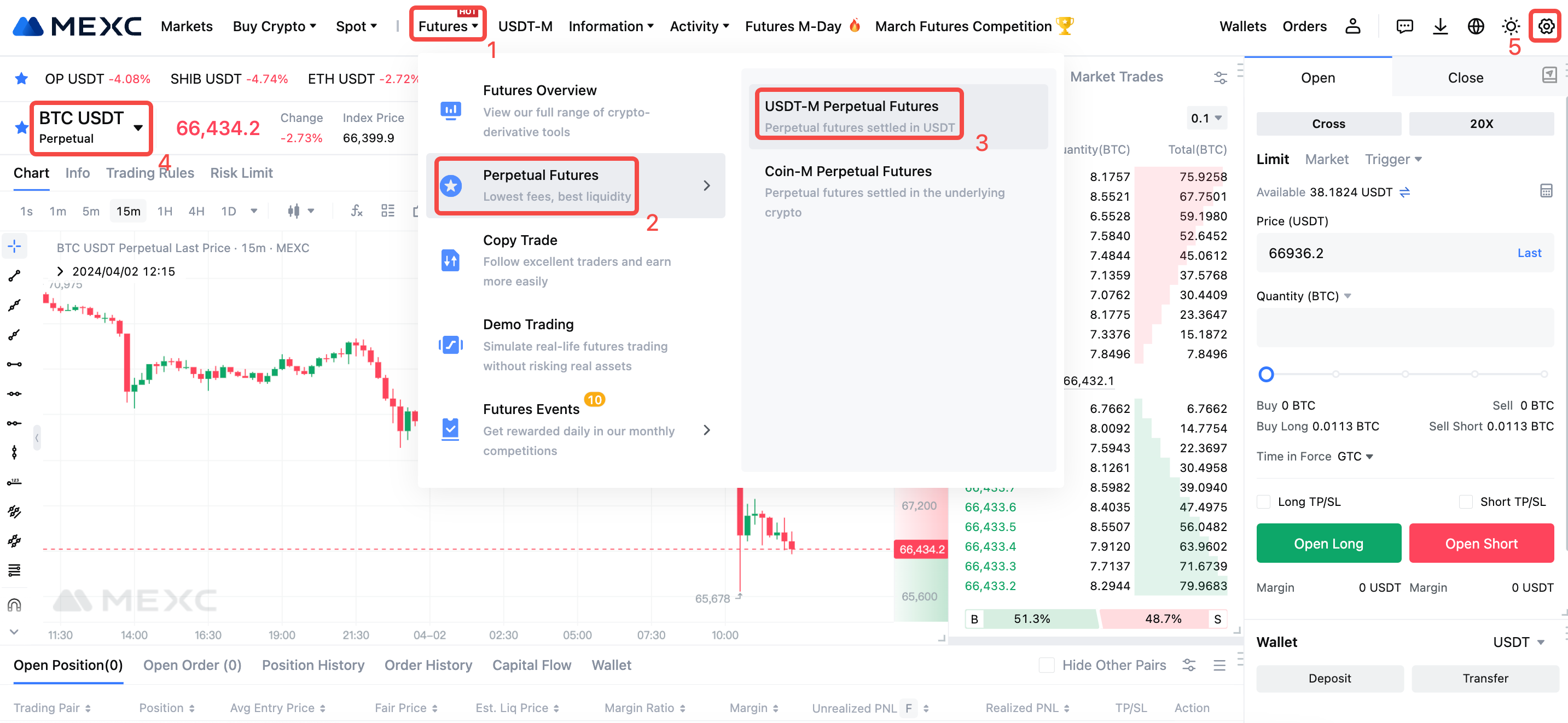Expand the Information menu
The height and width of the screenshot is (723, 1568).
[611, 26]
